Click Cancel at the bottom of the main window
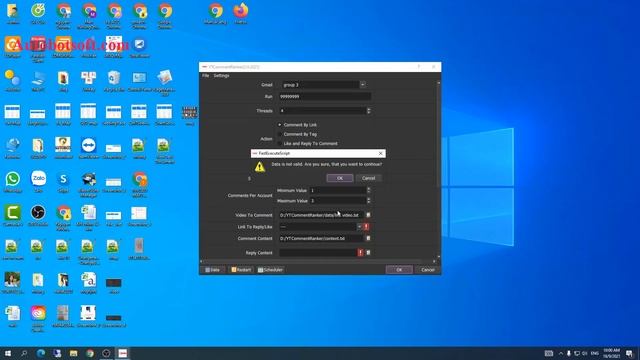The height and width of the screenshot is (360, 640). pyautogui.click(x=427, y=270)
